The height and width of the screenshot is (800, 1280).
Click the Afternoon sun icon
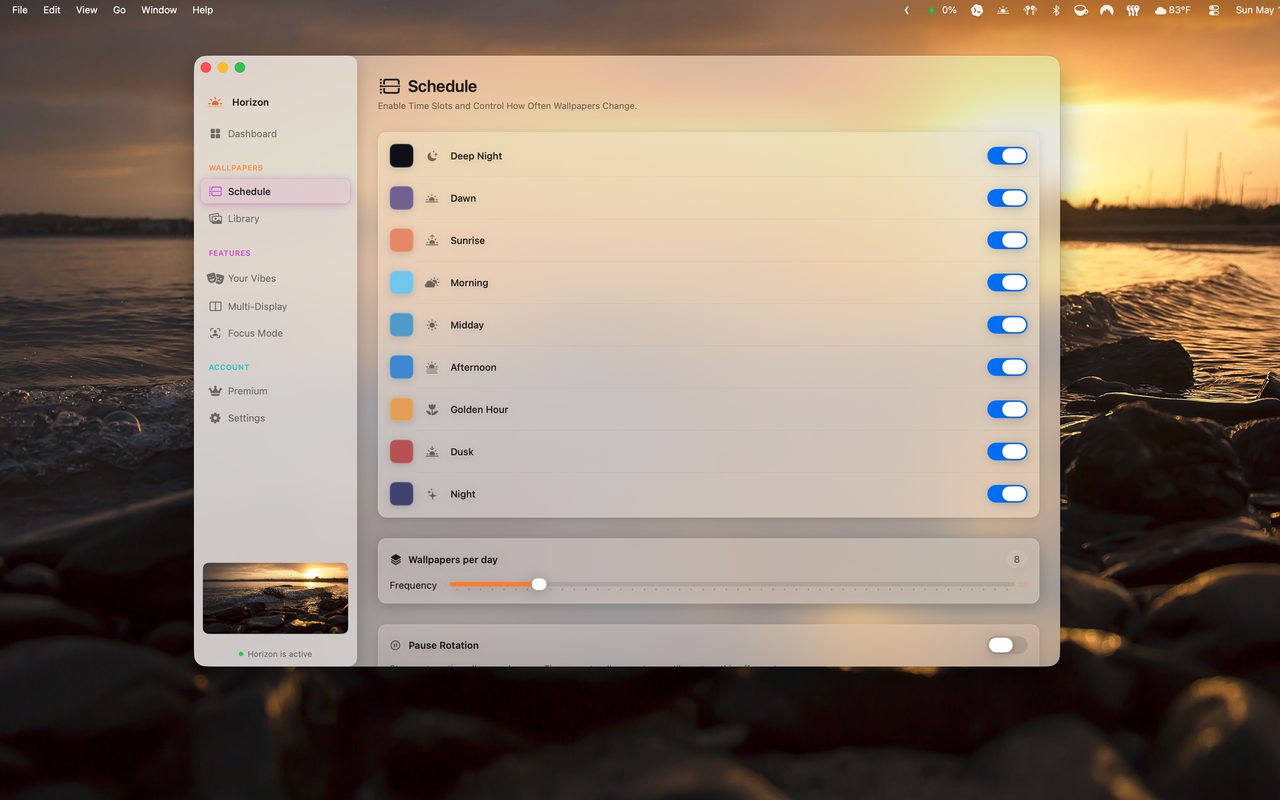[x=432, y=367]
